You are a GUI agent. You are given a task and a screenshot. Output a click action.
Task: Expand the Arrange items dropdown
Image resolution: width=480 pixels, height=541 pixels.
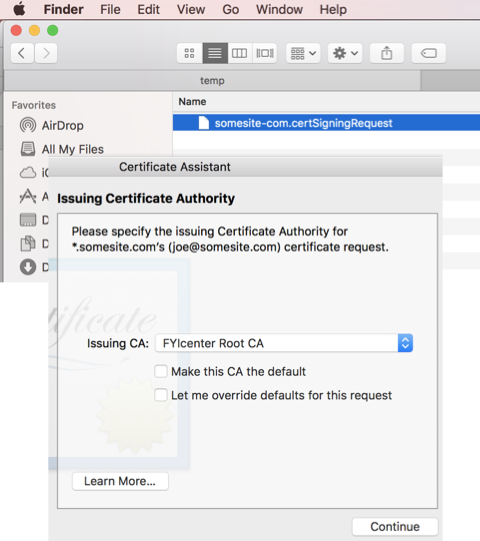click(303, 53)
